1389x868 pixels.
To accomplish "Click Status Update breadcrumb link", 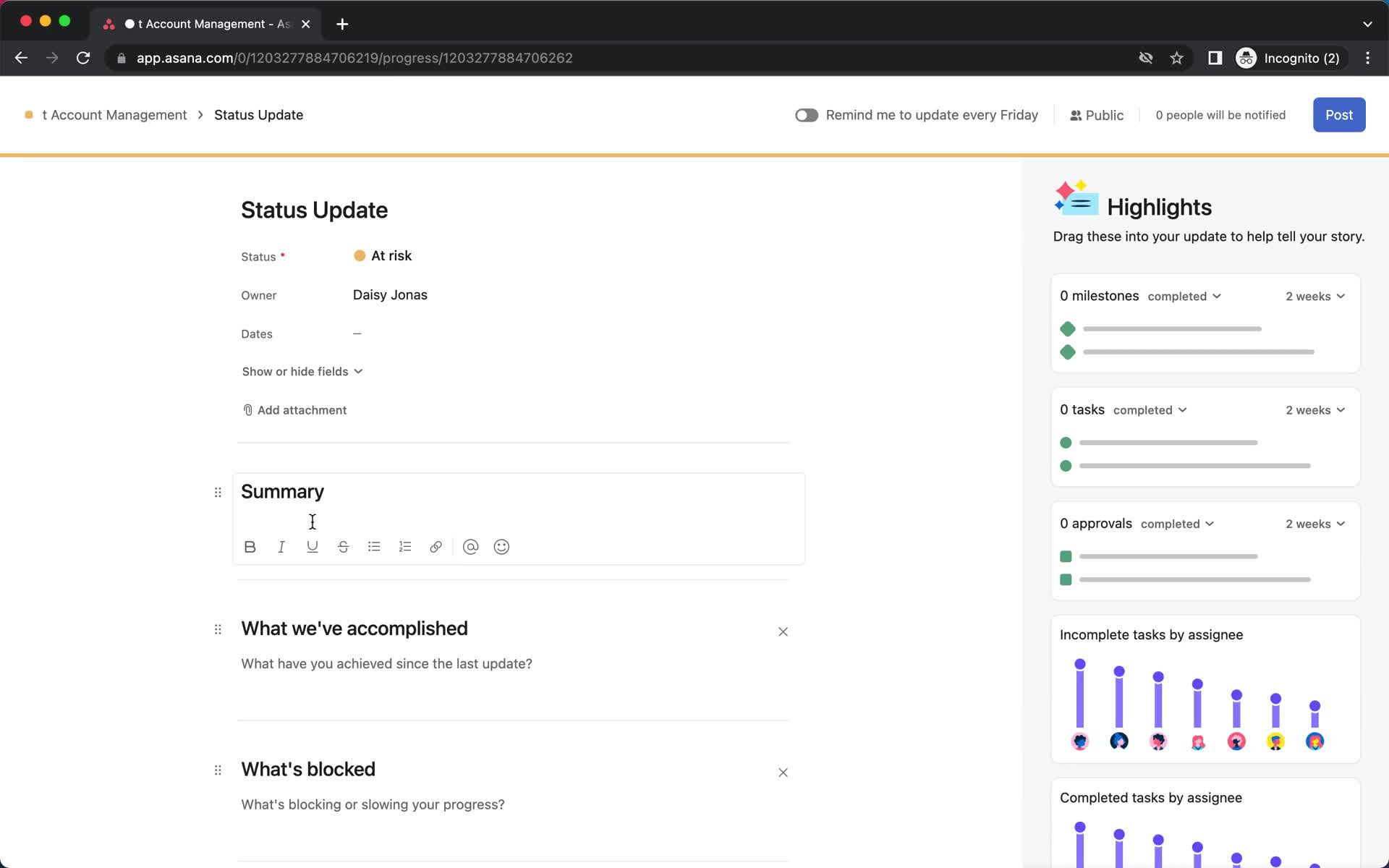I will (258, 115).
